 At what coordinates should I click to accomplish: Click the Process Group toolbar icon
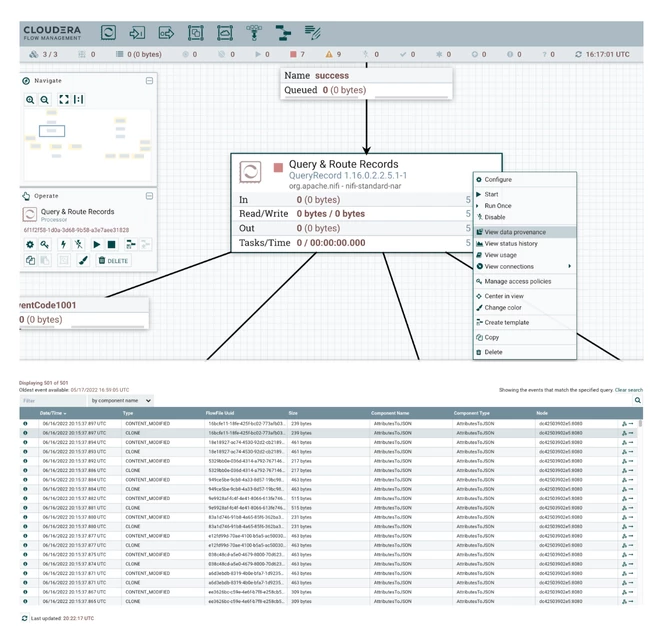(196, 32)
